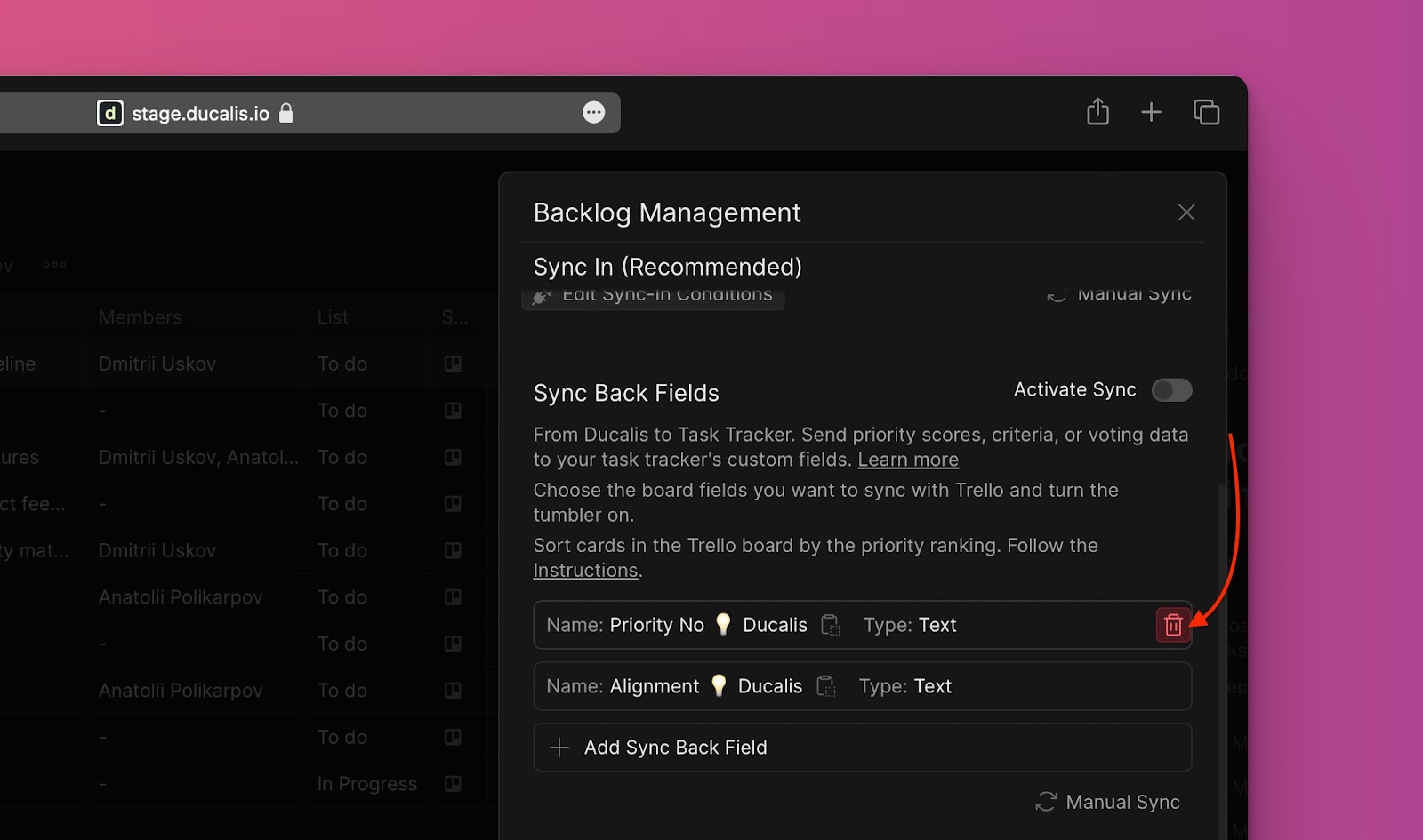Viewport: 1423px width, 840px height.
Task: Close the Backlog Management panel
Action: tap(1186, 212)
